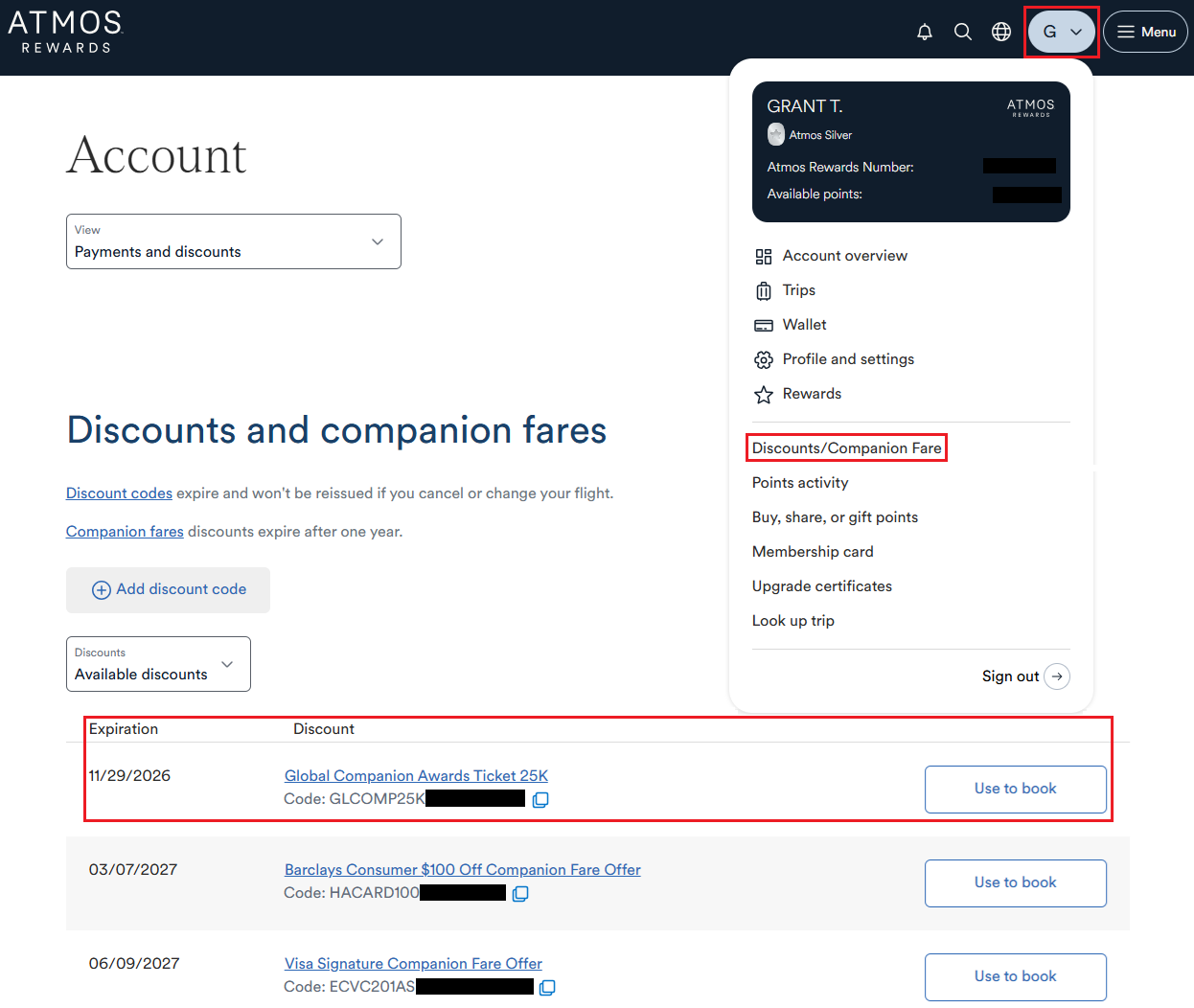Click the Discount column header
The image size is (1194, 1008).
[324, 729]
